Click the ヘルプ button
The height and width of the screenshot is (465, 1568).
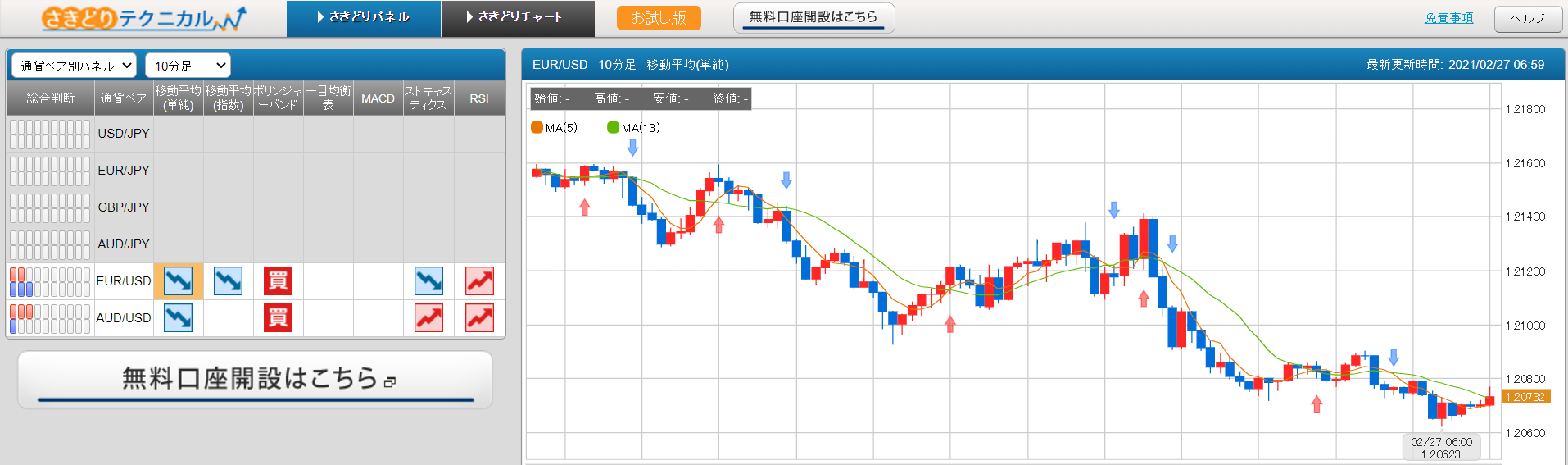pos(1528,18)
